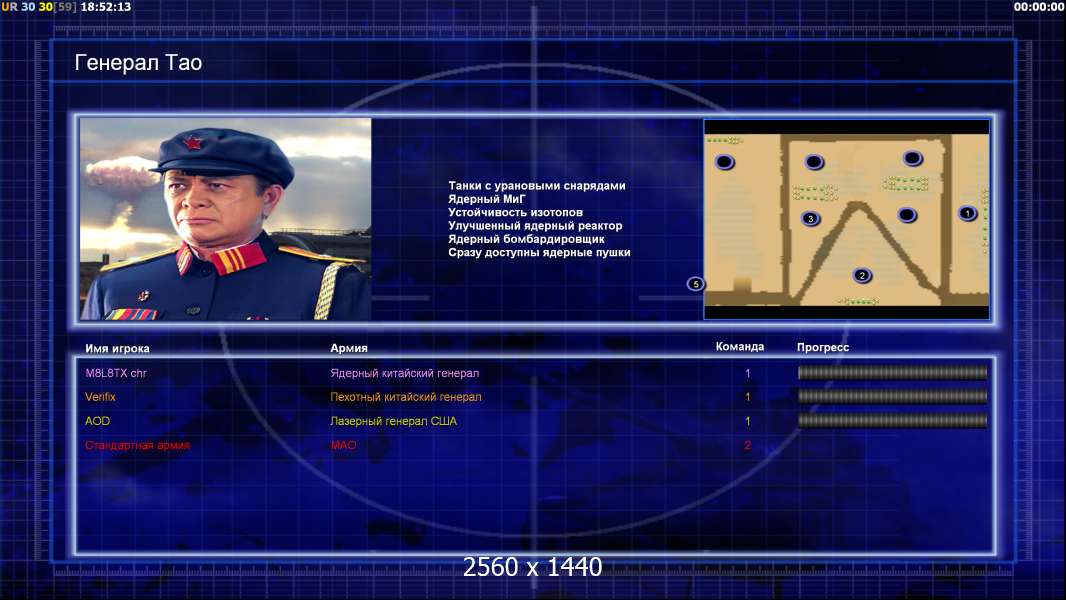Image resolution: width=1066 pixels, height=600 pixels.
Task: Click the 'Имя игрока' column header
Action: coord(117,349)
